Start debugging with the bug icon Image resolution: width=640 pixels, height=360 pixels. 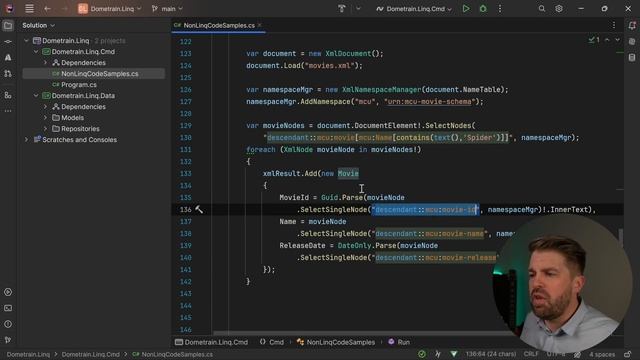click(x=483, y=9)
